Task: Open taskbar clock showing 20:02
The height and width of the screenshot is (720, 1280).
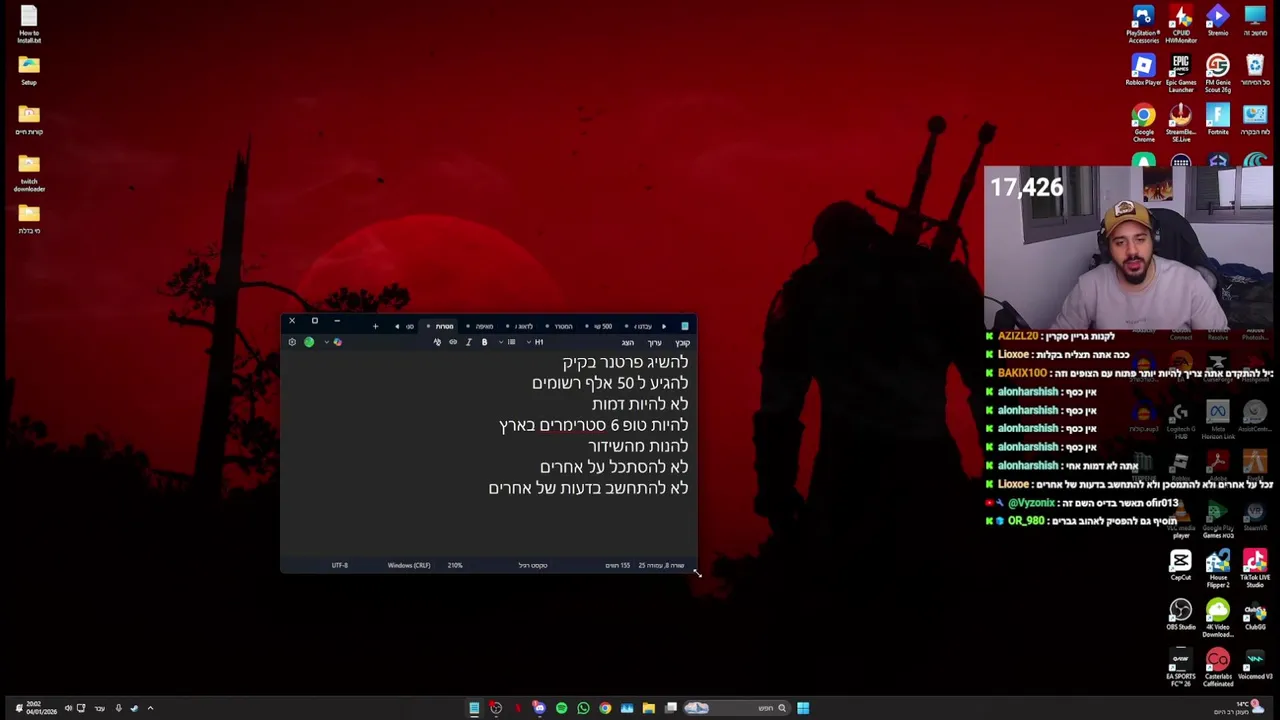Action: point(41,708)
